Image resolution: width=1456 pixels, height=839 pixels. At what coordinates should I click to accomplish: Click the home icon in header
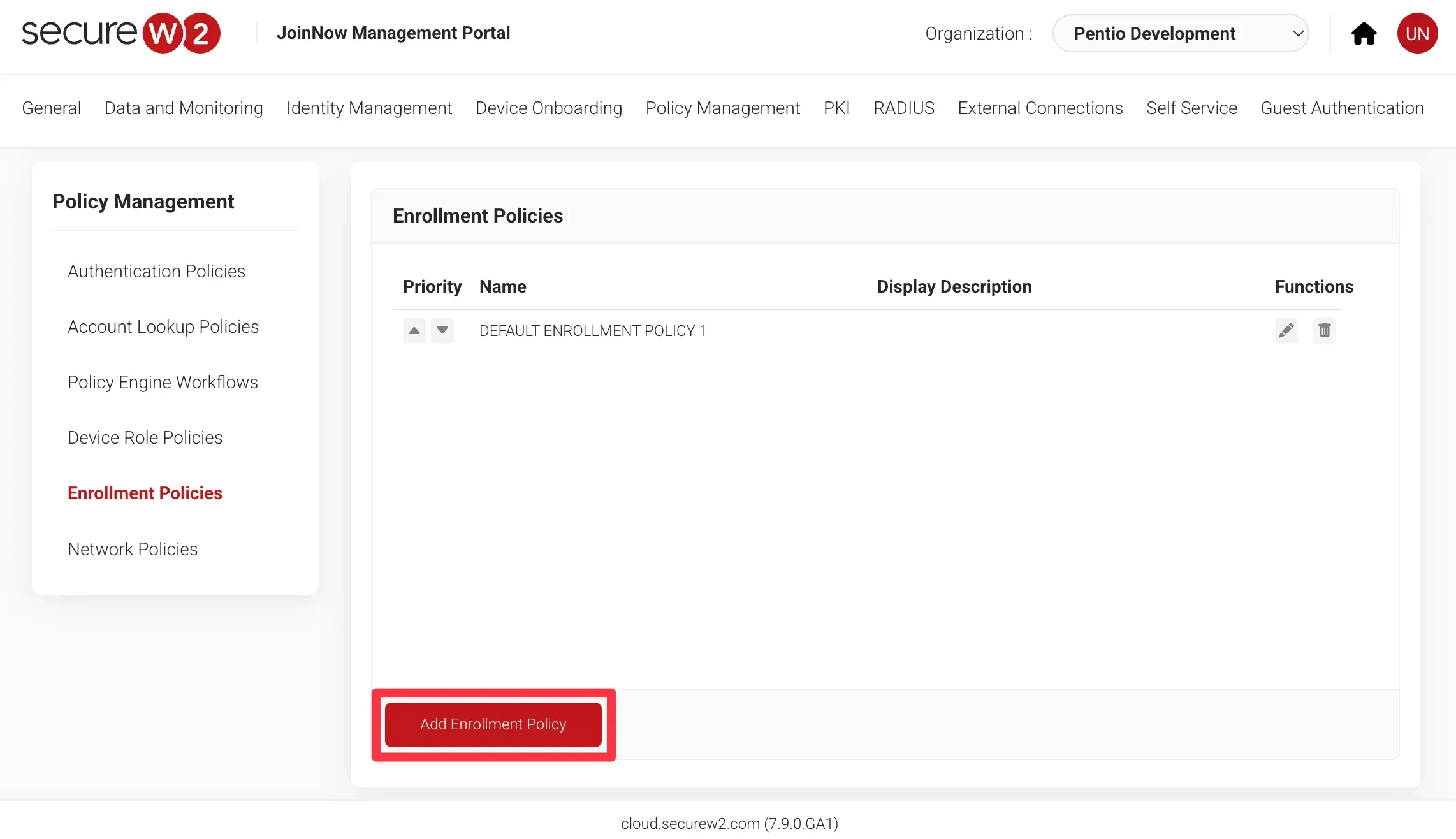(x=1364, y=34)
